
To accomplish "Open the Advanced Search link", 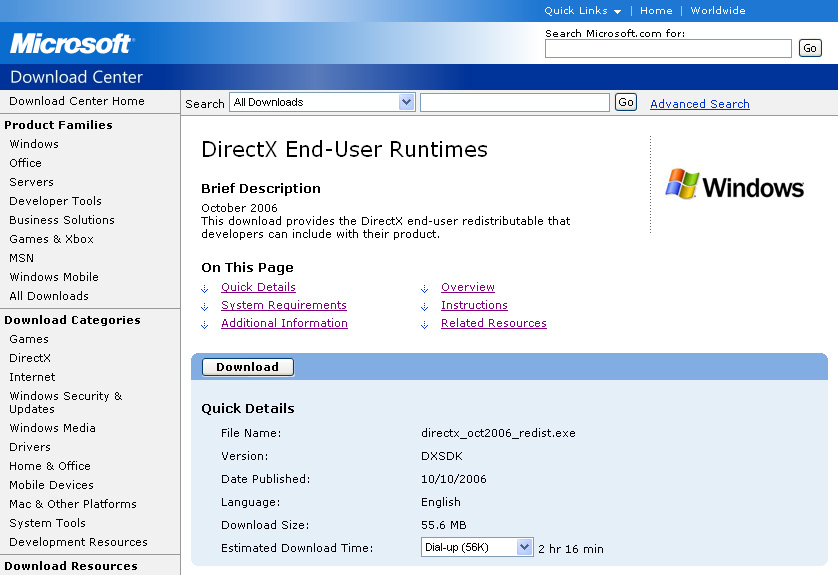I will pyautogui.click(x=699, y=104).
